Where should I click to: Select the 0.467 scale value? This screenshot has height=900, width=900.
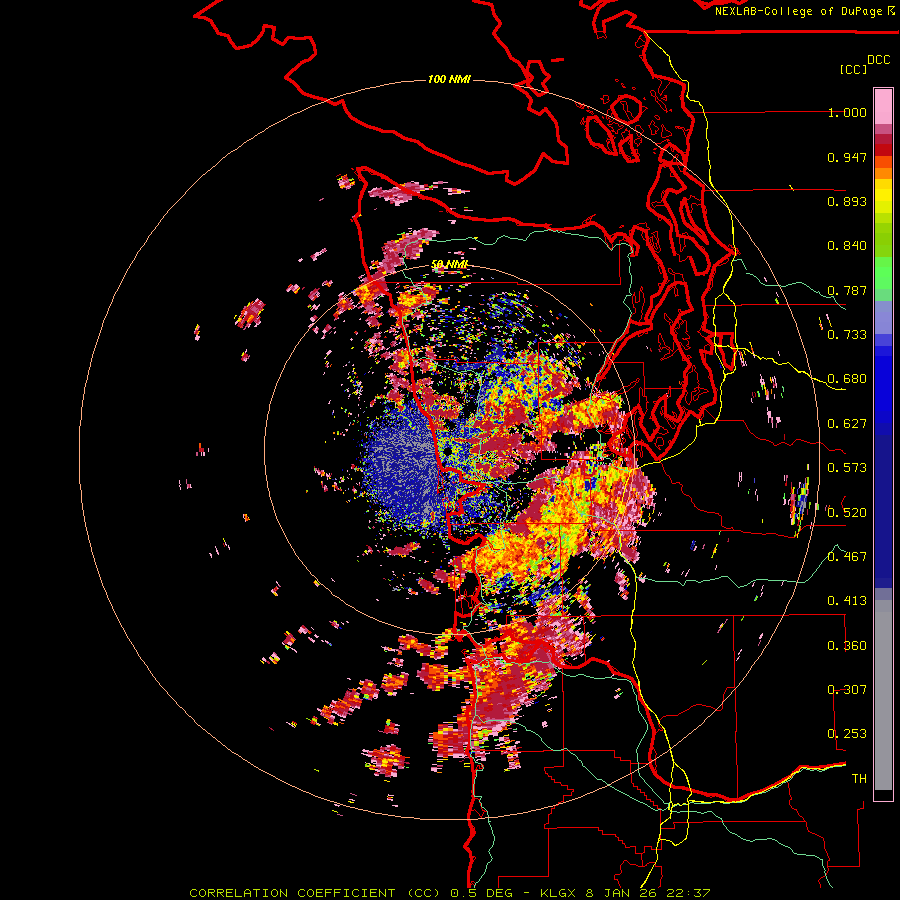847,556
